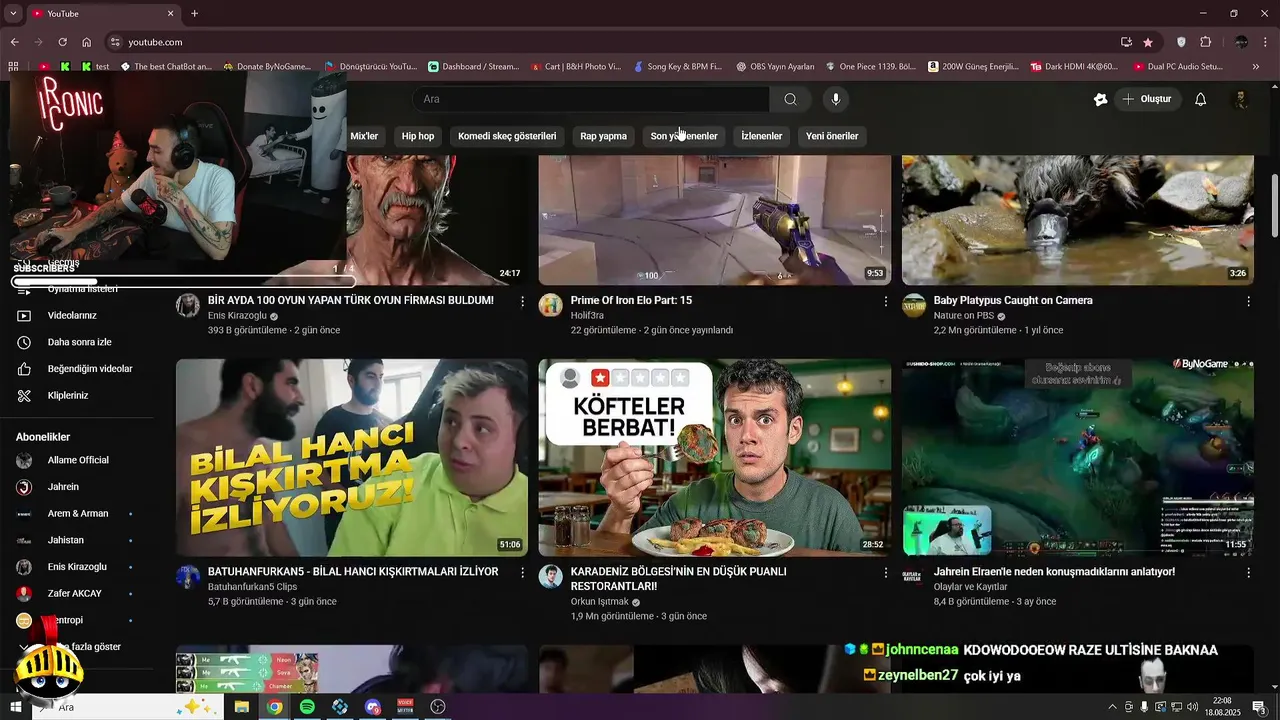Open the Baby Platypus video thumbnail

[1078, 220]
